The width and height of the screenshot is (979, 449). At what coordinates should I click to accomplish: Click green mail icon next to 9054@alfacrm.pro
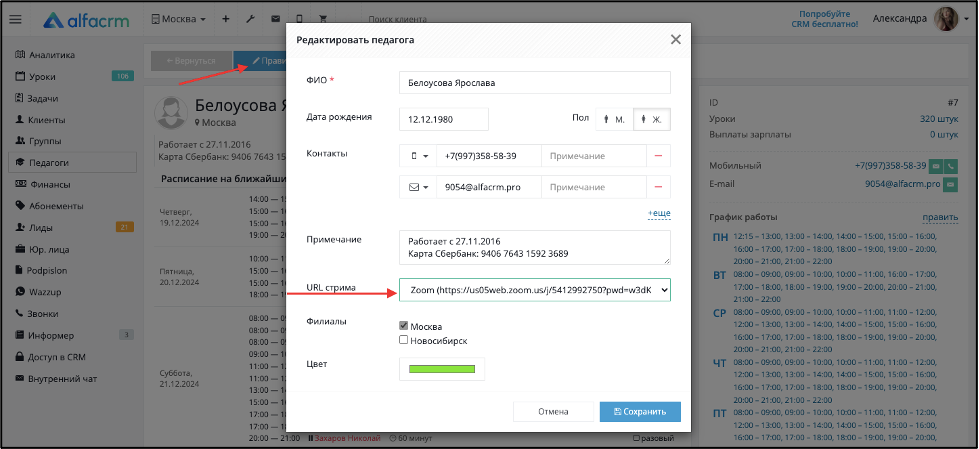coord(950,184)
